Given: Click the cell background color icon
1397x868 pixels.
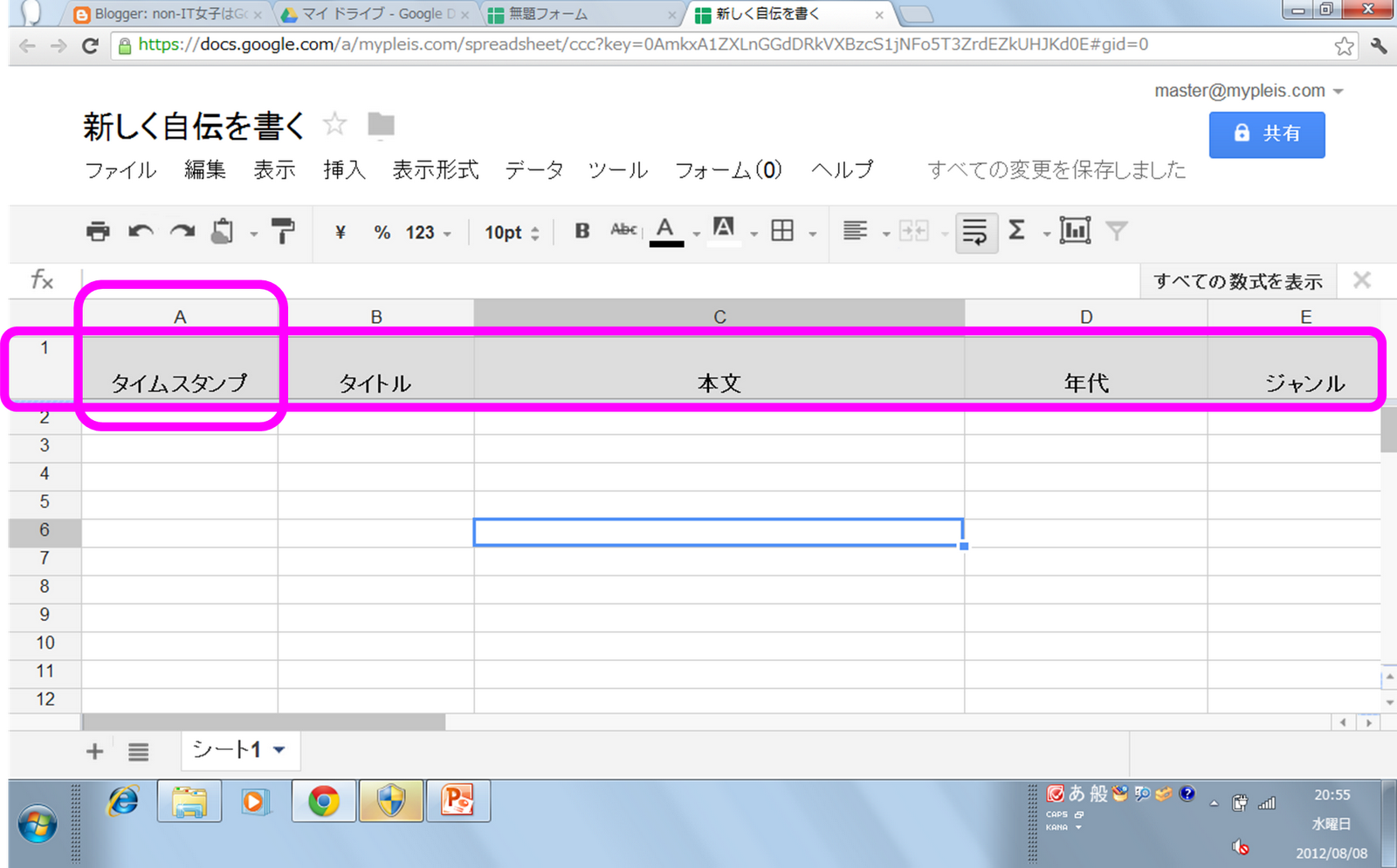Looking at the screenshot, I should [724, 231].
